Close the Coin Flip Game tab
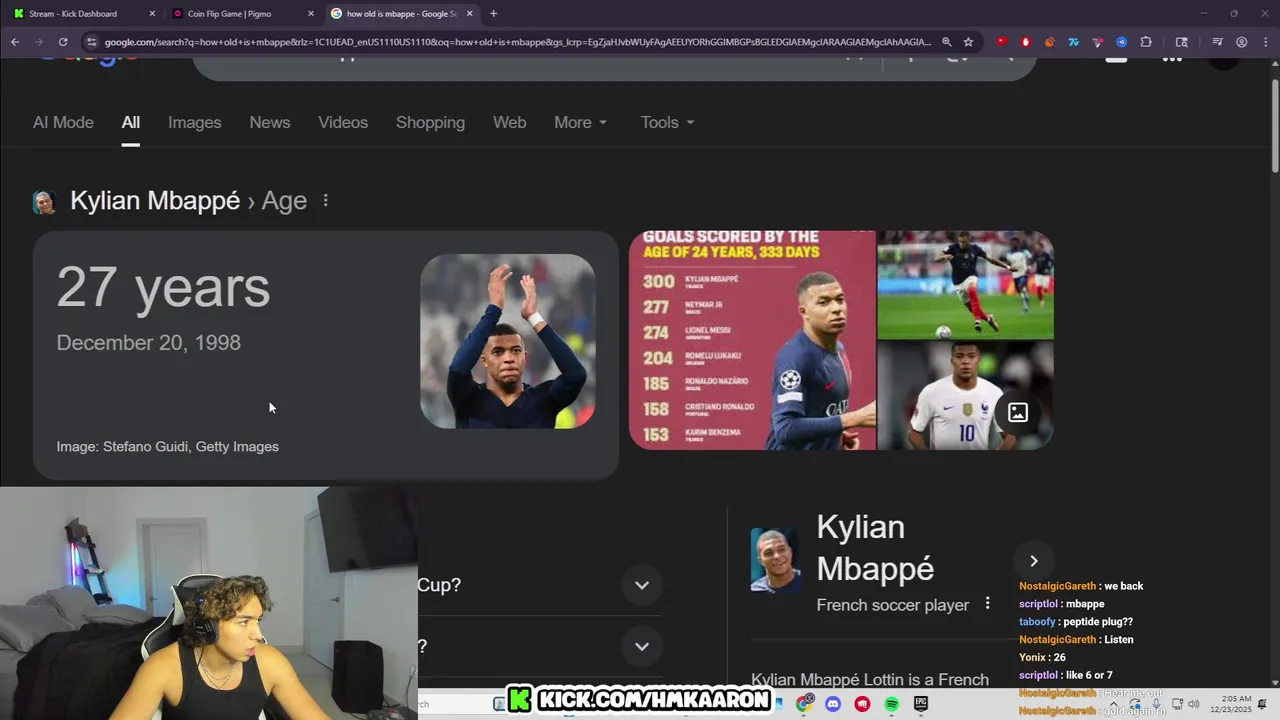Image resolution: width=1280 pixels, height=720 pixels. click(311, 13)
